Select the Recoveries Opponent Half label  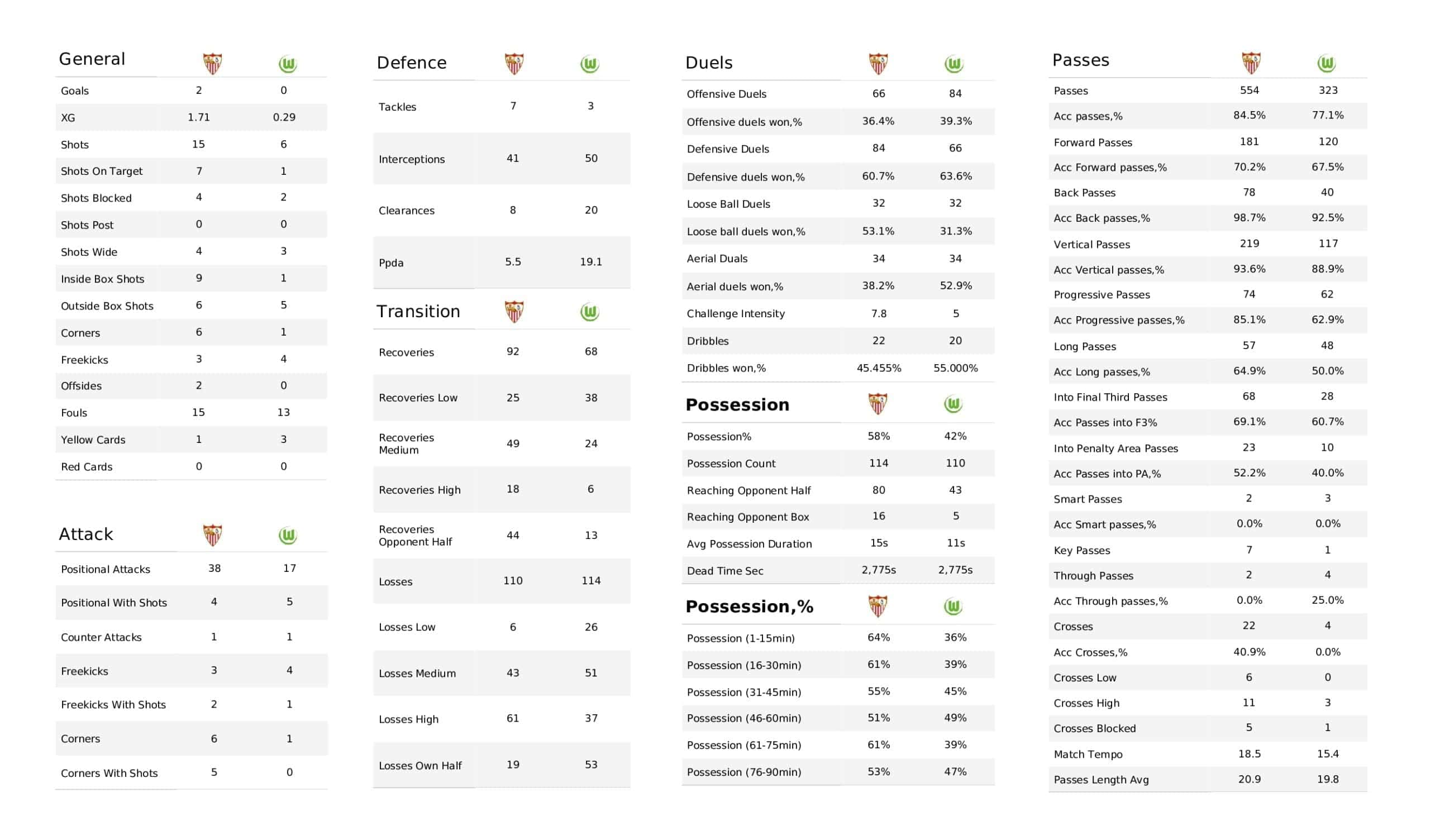pos(415,535)
